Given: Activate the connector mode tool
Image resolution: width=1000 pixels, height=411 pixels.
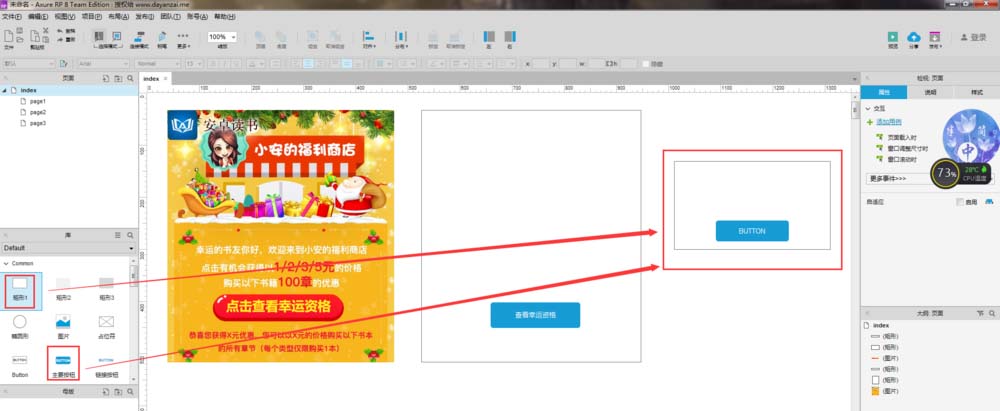Looking at the screenshot, I should click(x=140, y=36).
